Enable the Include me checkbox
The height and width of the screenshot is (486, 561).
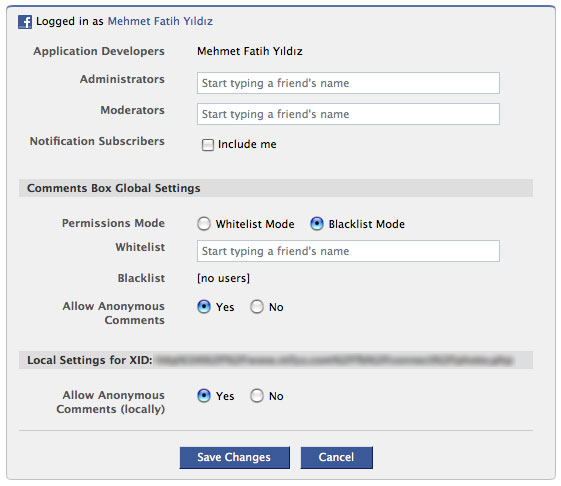[208, 145]
